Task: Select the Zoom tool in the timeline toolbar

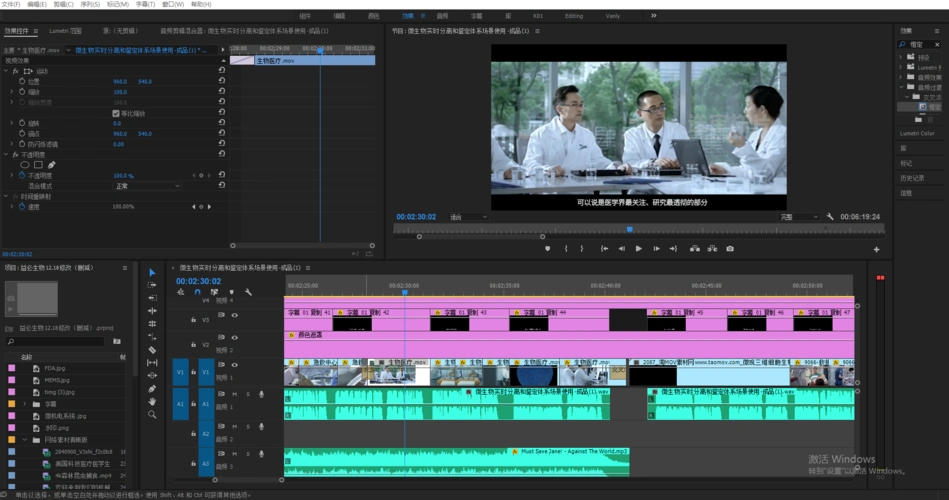Action: (x=152, y=415)
